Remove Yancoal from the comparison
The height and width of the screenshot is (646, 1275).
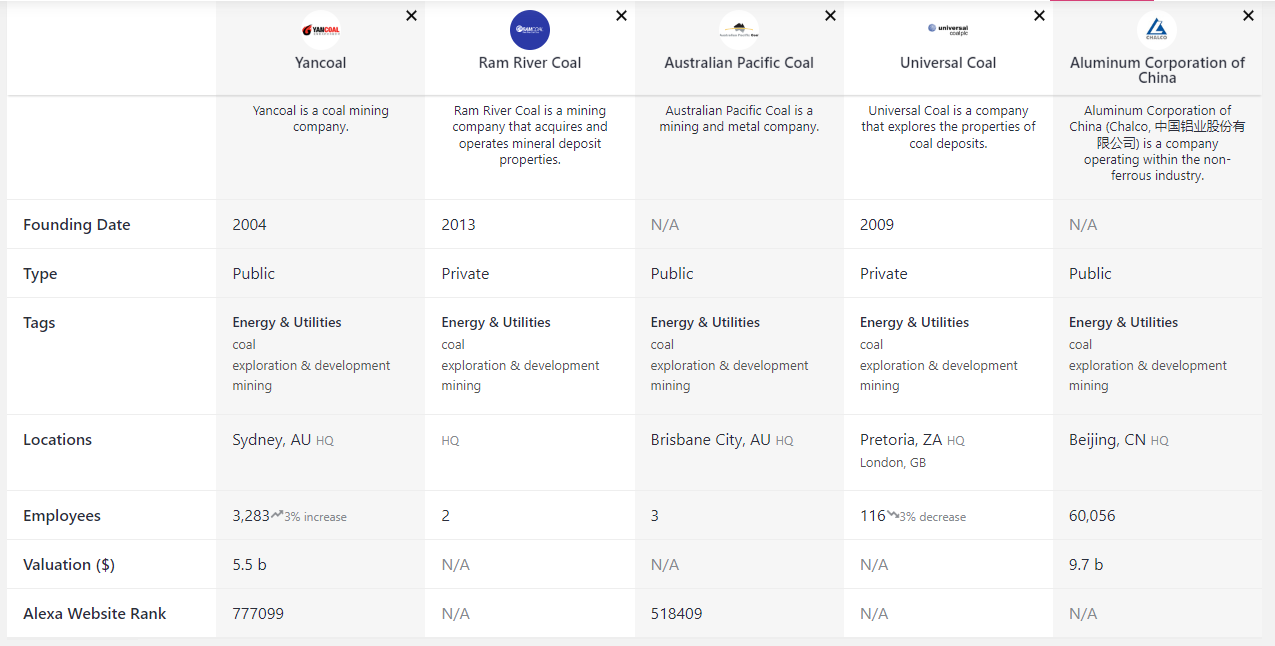412,16
